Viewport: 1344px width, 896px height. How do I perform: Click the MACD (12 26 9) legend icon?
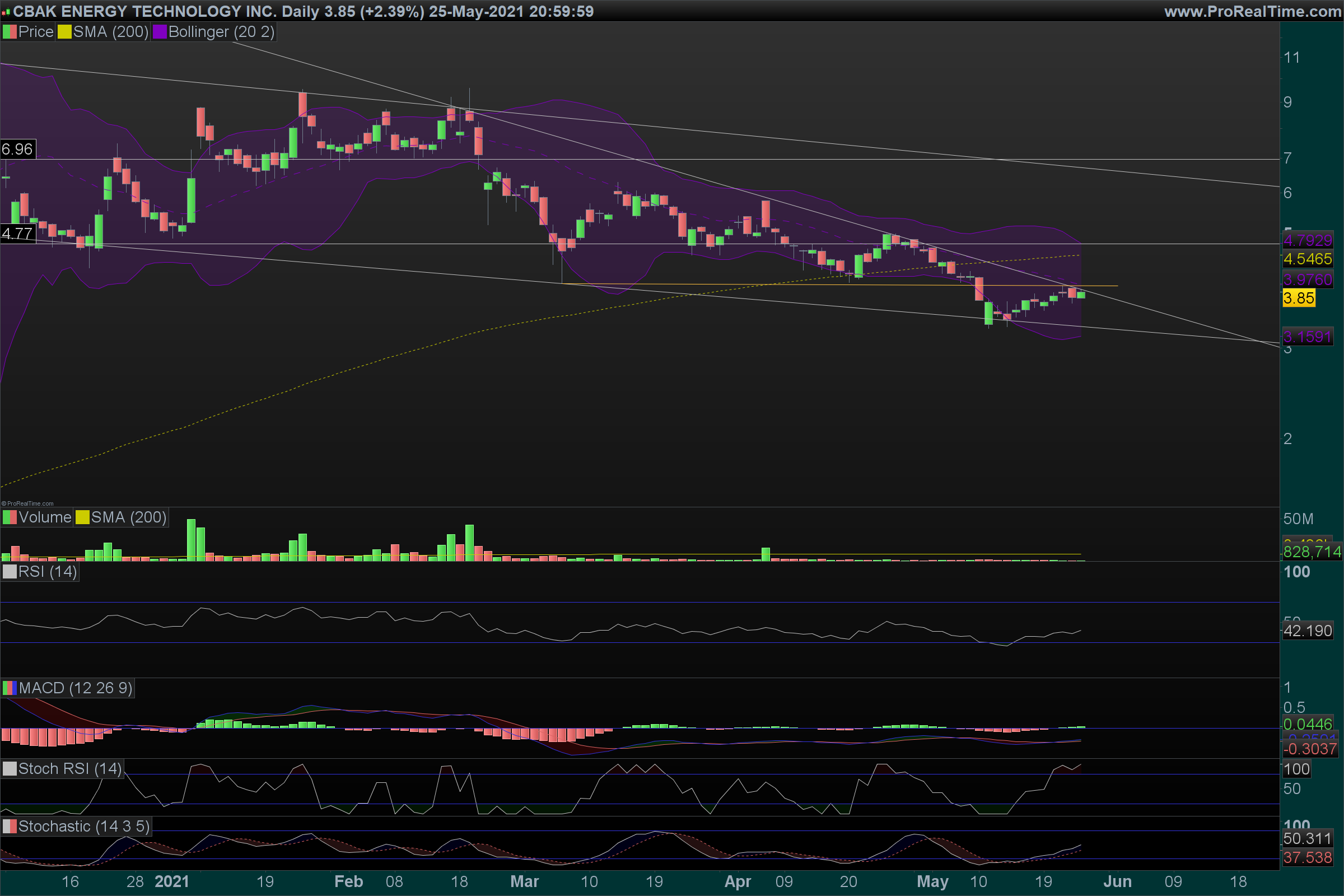(x=10, y=689)
